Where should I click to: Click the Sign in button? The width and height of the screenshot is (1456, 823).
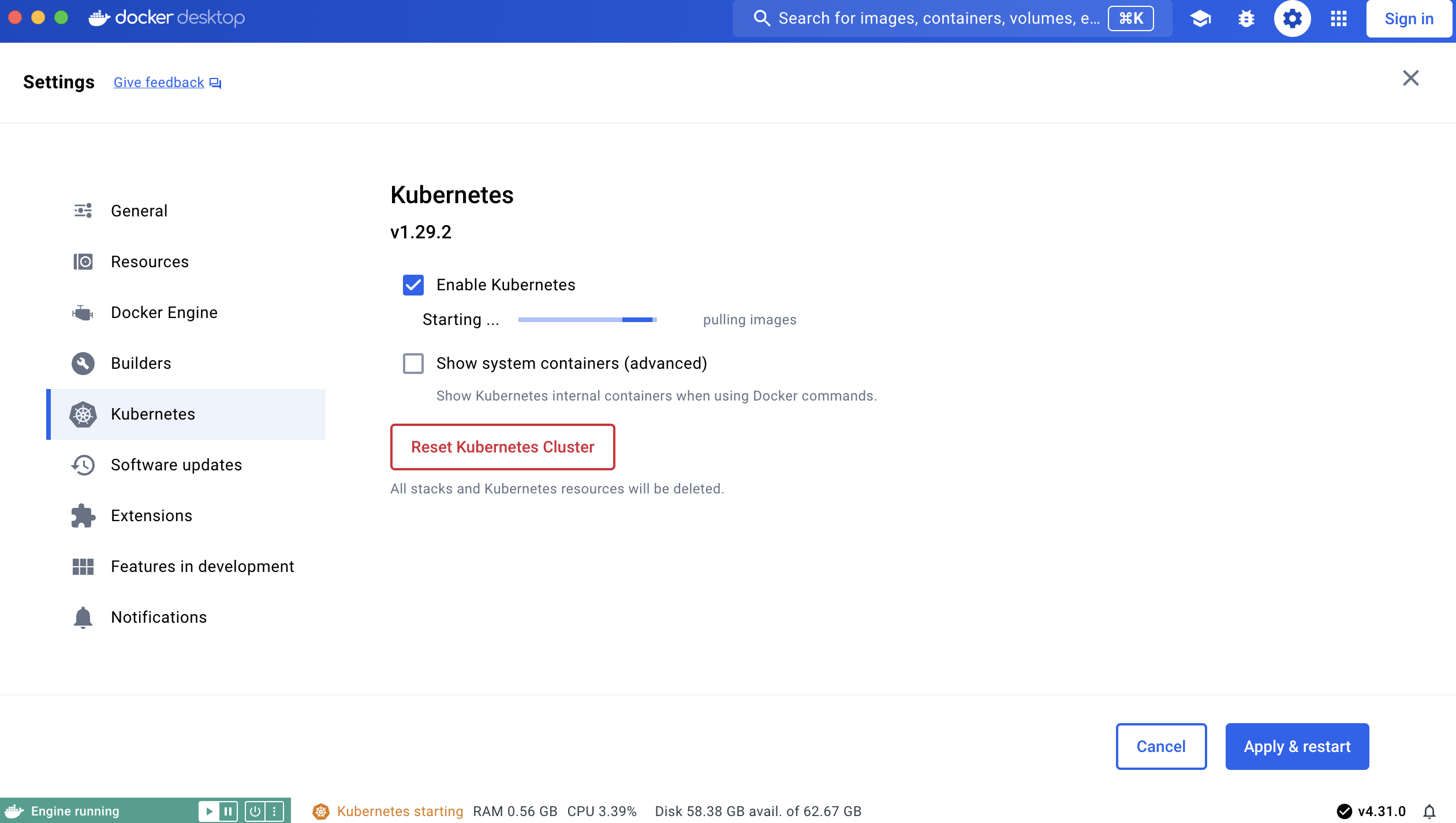(1409, 18)
